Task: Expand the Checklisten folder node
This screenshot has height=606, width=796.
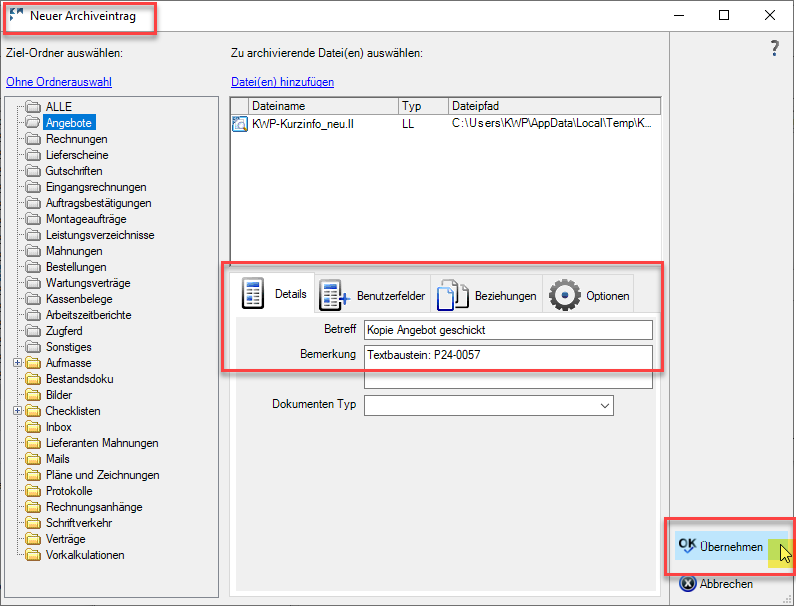Action: pos(18,411)
